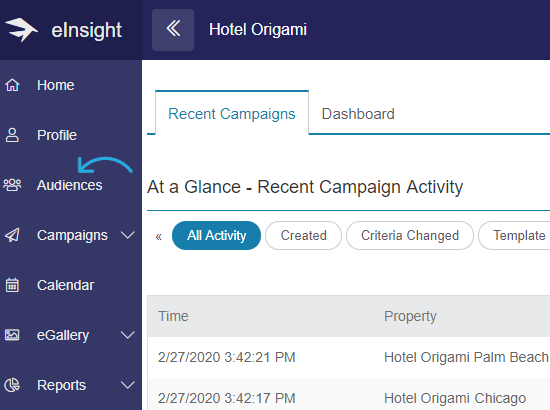Click the eInsight bird logo icon
This screenshot has width=550, height=410.
coord(21,30)
